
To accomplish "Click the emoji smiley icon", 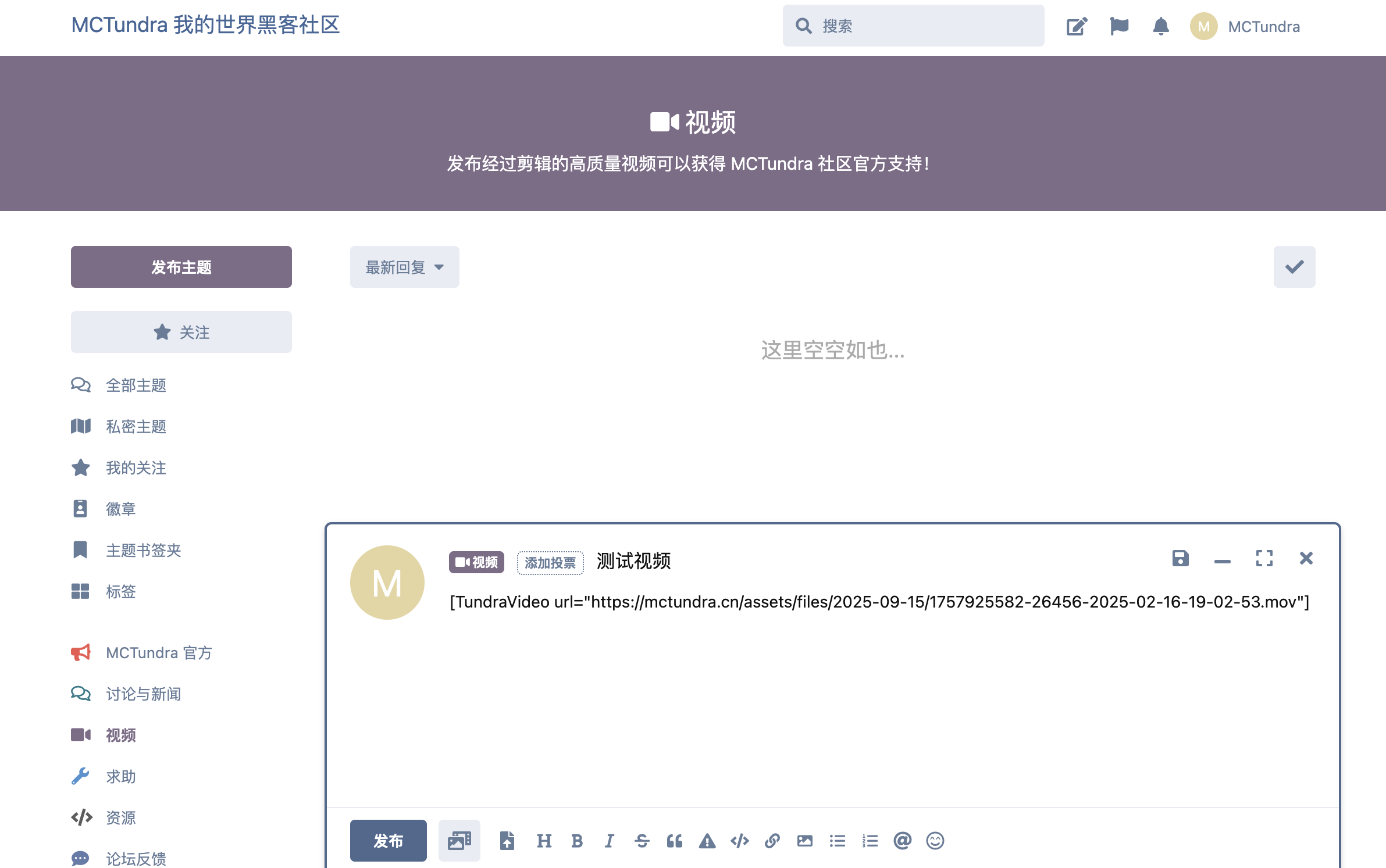I will tap(935, 841).
